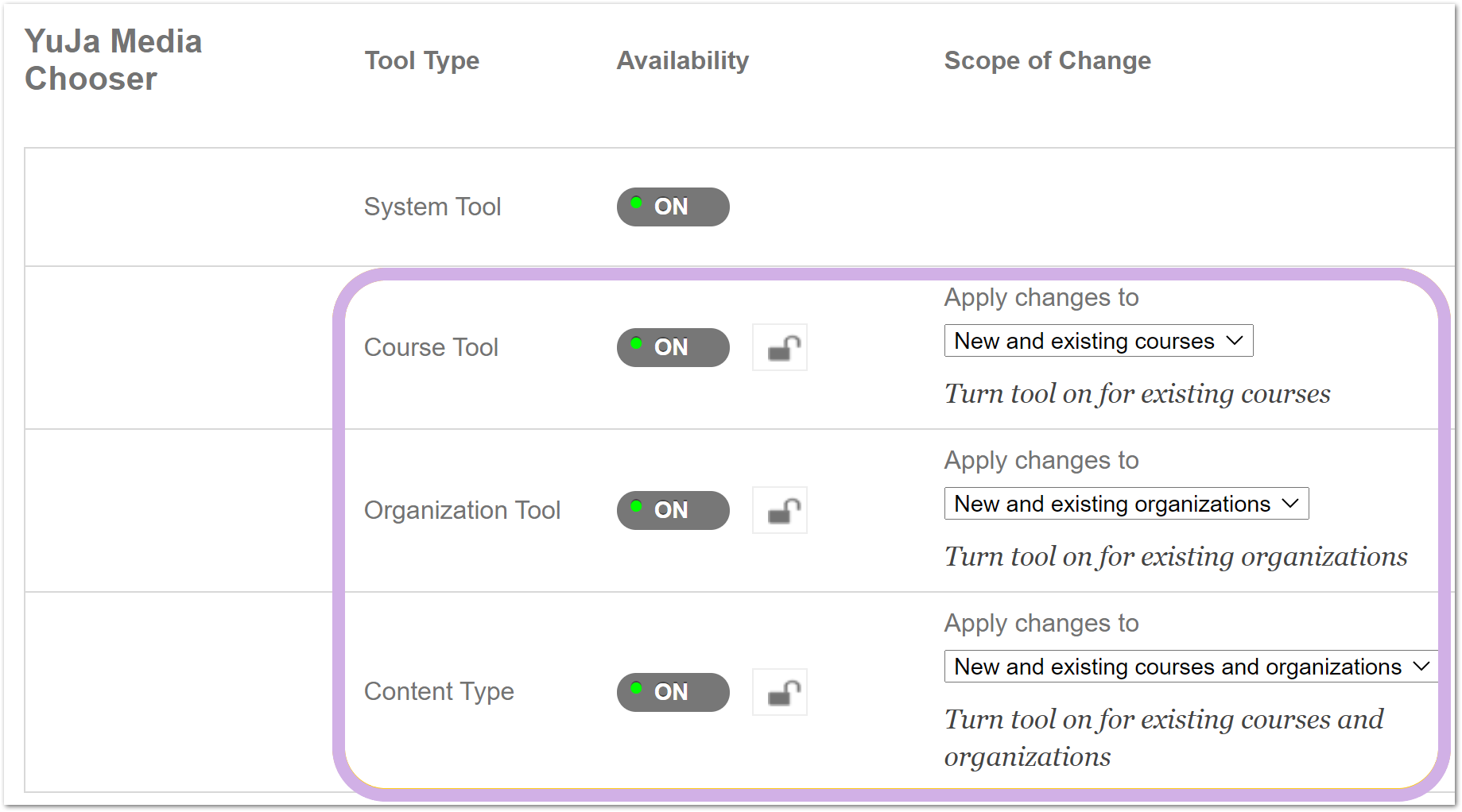This screenshot has height=812, width=1462.
Task: Open 'New and existing courses and organizations' dropdown
Action: click(1191, 667)
